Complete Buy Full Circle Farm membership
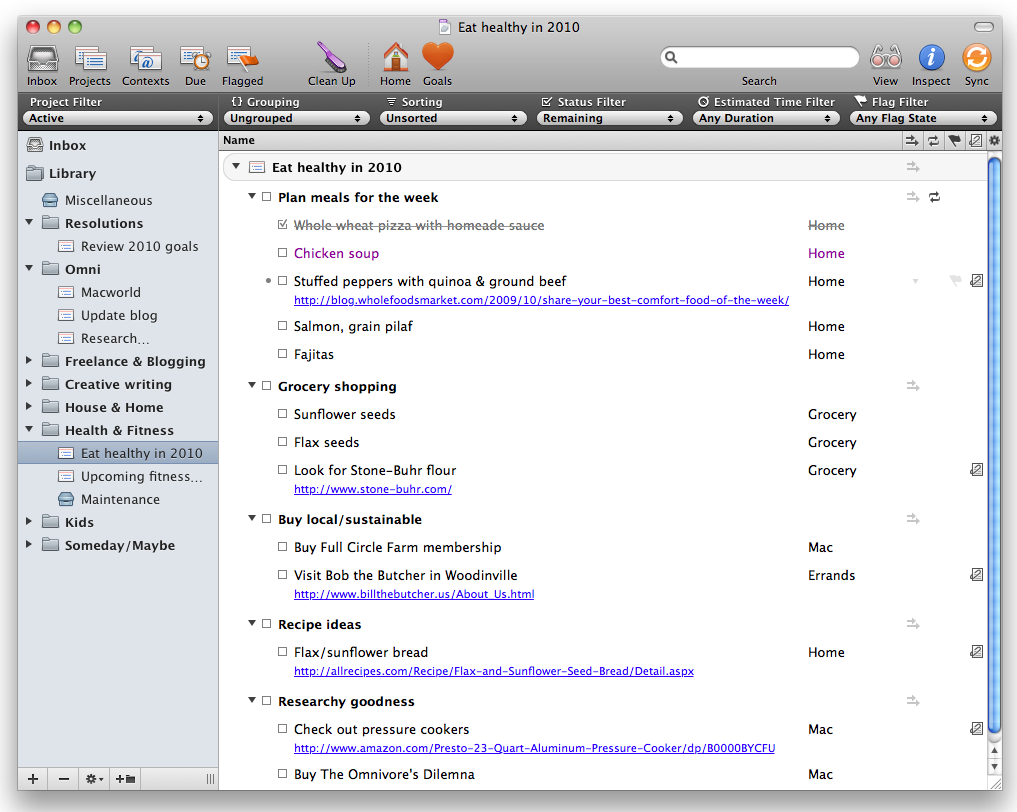 pos(282,547)
